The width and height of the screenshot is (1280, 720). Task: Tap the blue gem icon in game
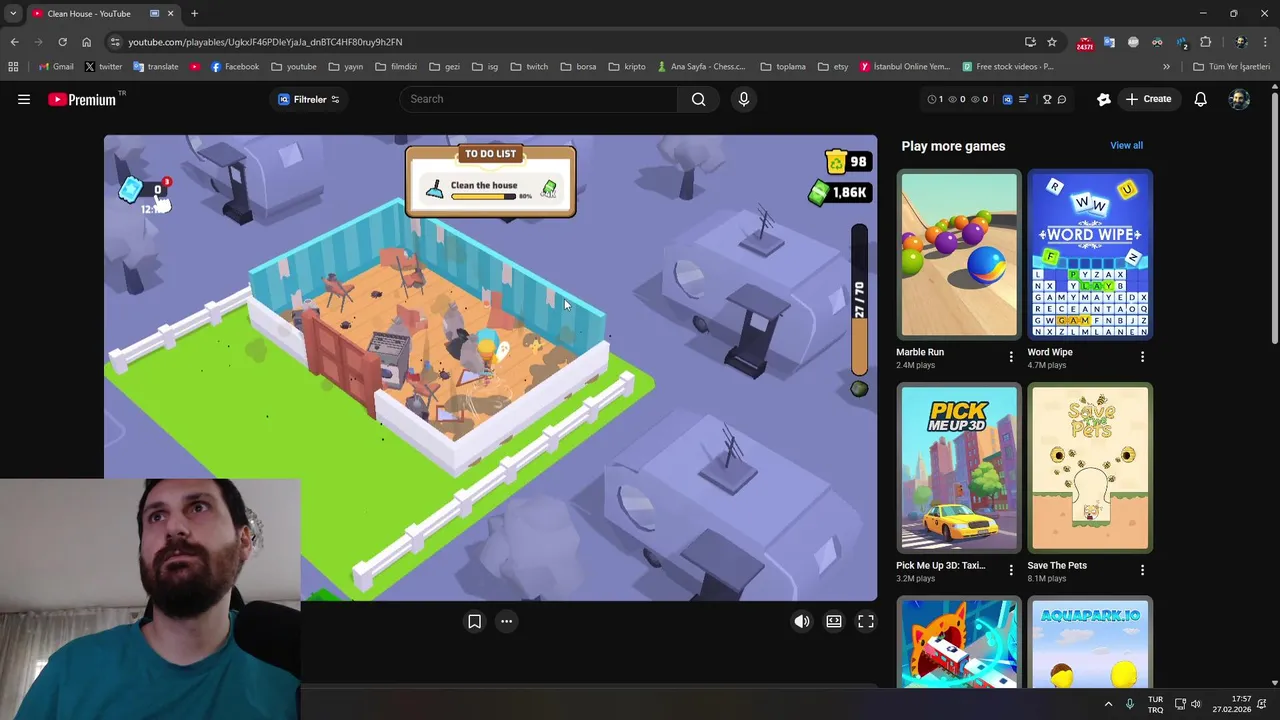pyautogui.click(x=131, y=189)
